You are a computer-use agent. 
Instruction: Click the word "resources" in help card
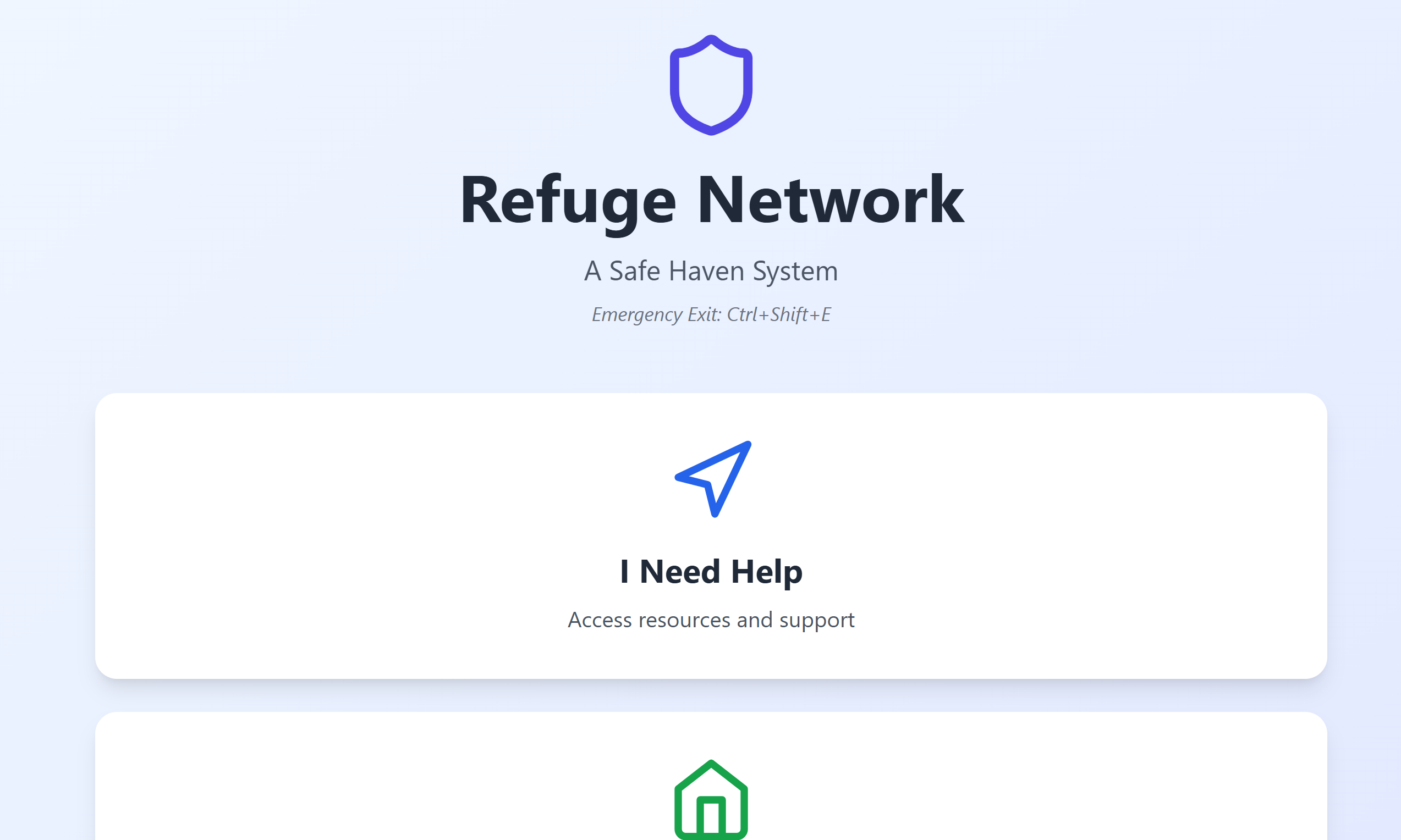coord(684,620)
